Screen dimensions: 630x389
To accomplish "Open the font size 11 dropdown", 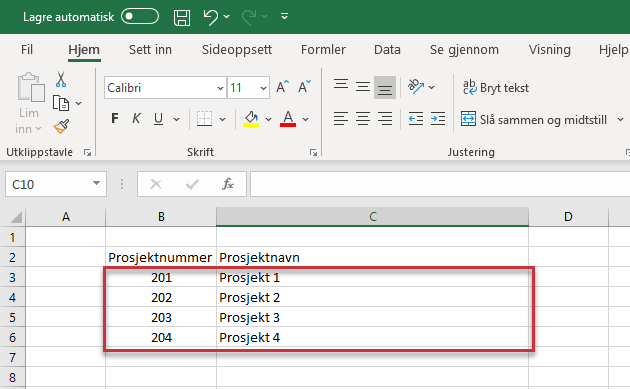I will pos(263,88).
